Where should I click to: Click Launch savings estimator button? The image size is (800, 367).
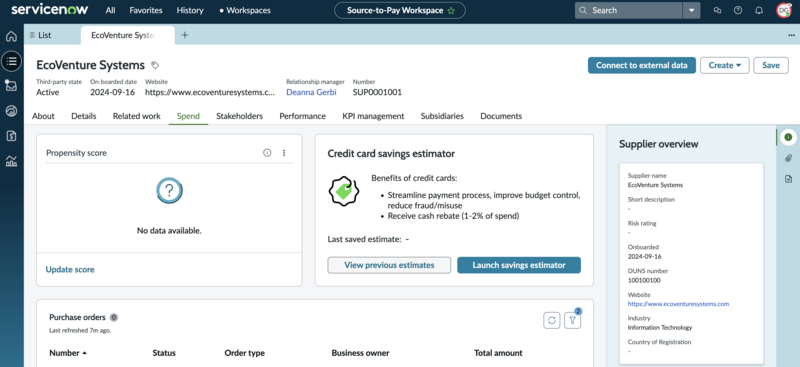pyautogui.click(x=519, y=265)
